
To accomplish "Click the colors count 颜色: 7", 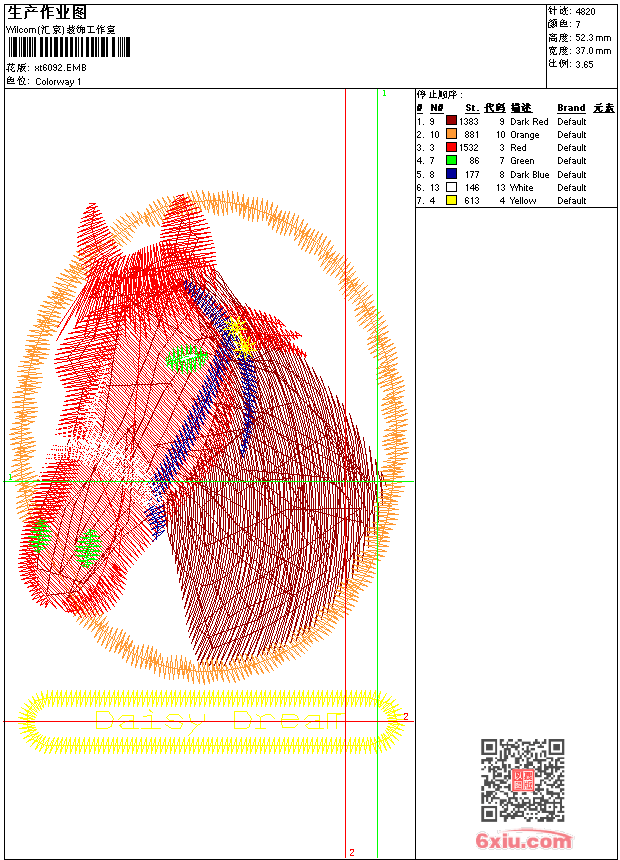I will (x=564, y=24).
